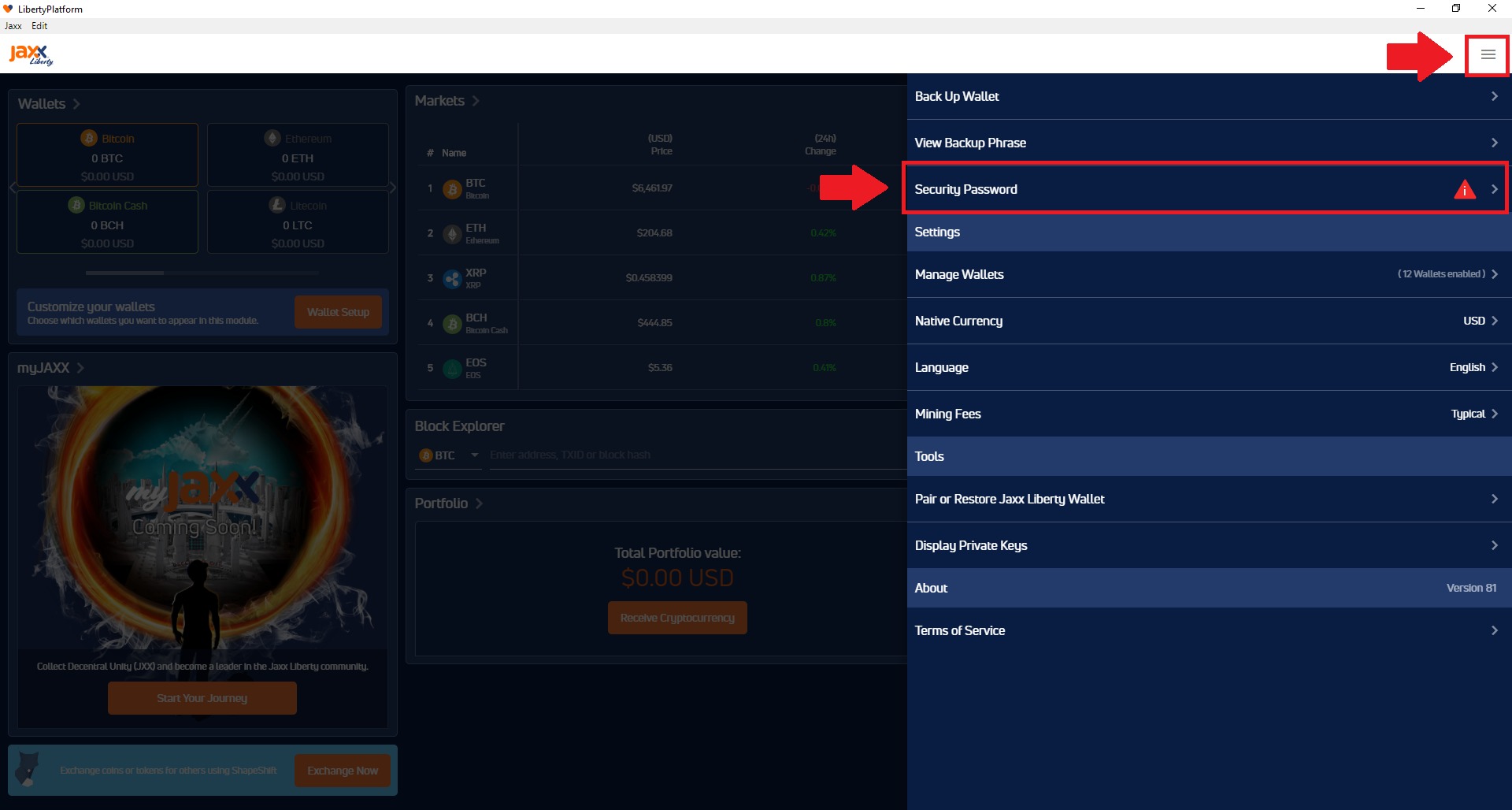Click the Security Password warning triangle icon
Image resolution: width=1512 pixels, height=810 pixels.
tap(1465, 189)
